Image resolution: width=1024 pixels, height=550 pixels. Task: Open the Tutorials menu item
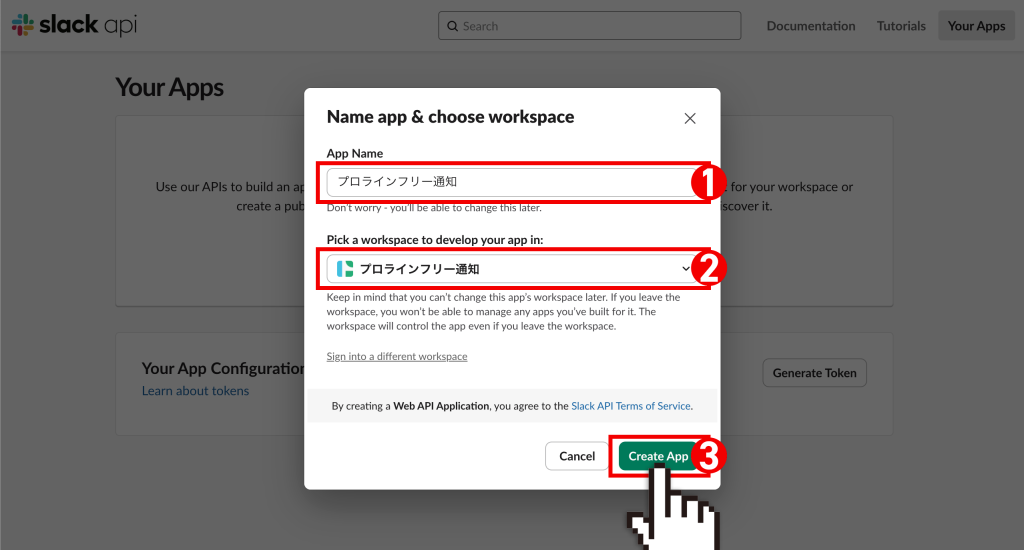[x=901, y=26]
